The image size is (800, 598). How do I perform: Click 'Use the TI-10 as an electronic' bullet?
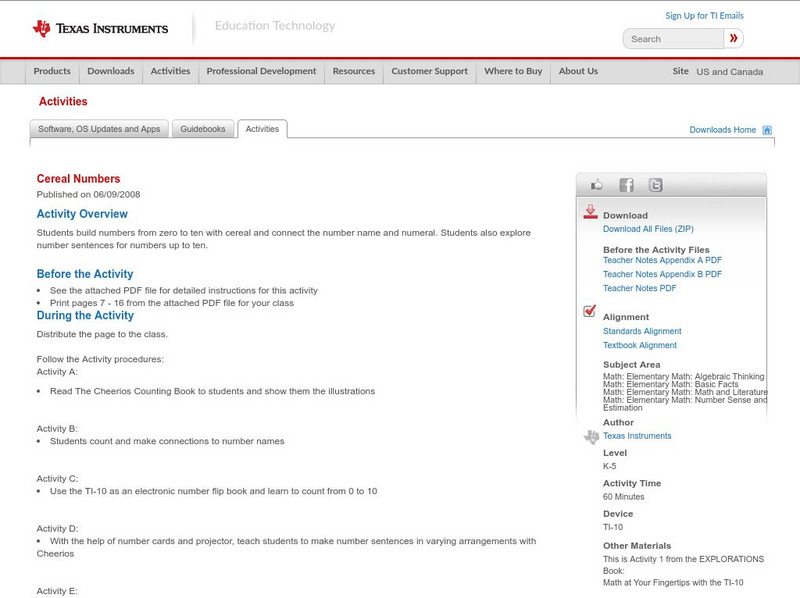pyautogui.click(x=213, y=491)
